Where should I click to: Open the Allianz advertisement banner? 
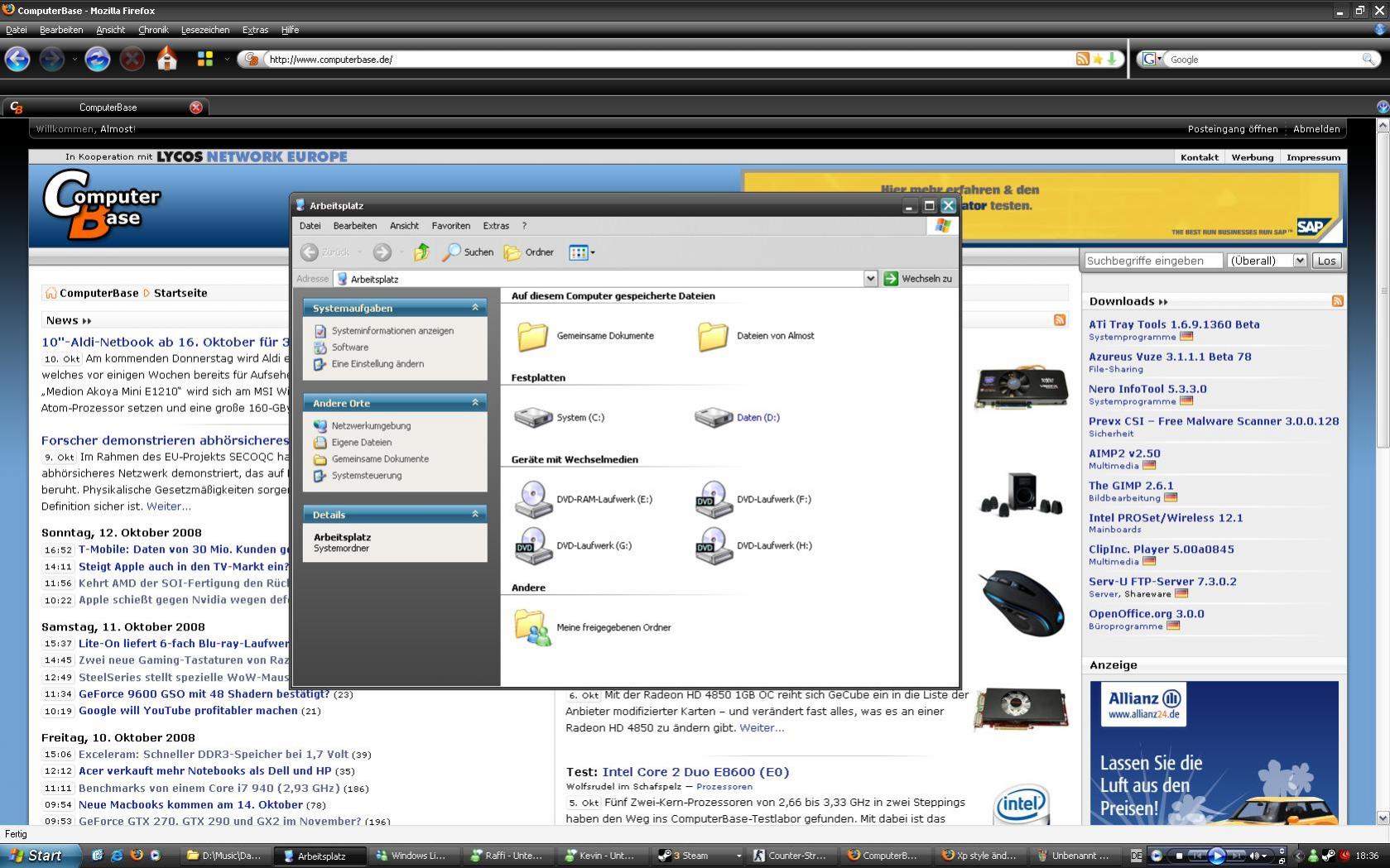click(x=1214, y=751)
